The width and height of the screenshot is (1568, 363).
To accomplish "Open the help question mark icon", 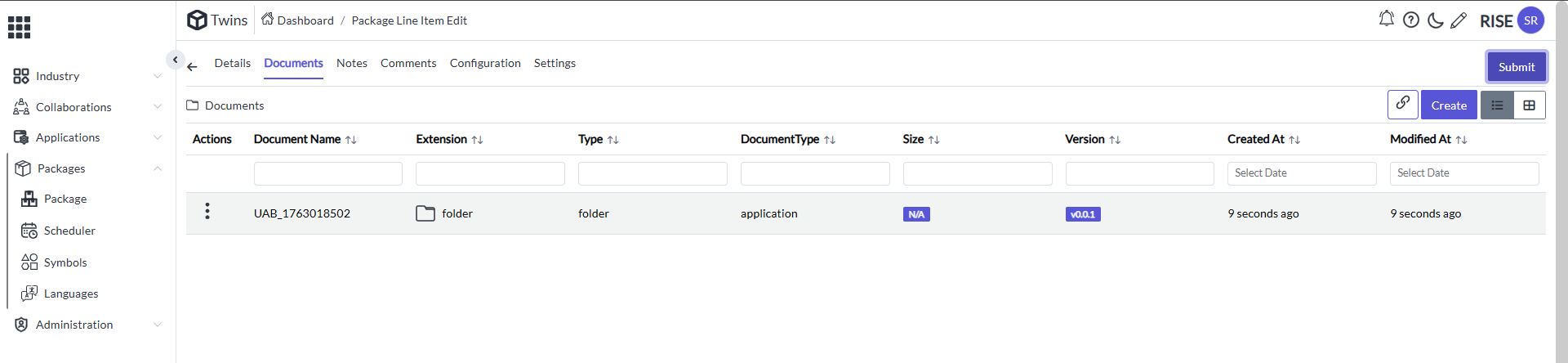I will click(x=1410, y=20).
